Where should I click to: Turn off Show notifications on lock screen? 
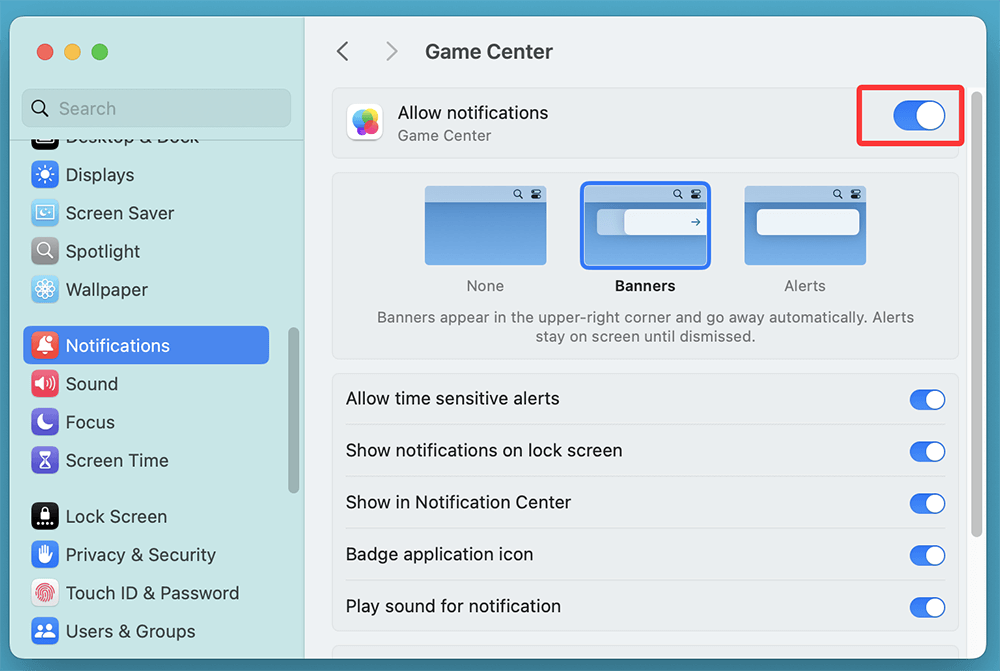pyautogui.click(x=927, y=451)
